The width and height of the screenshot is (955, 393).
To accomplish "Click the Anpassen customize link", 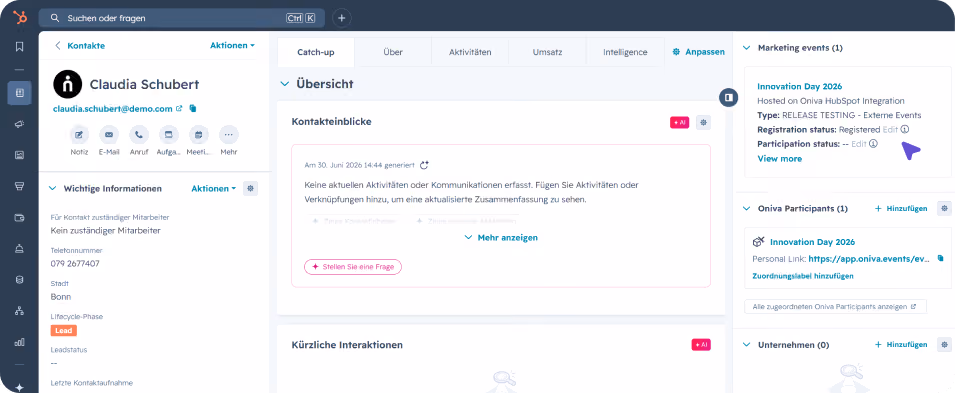I will pos(699,52).
